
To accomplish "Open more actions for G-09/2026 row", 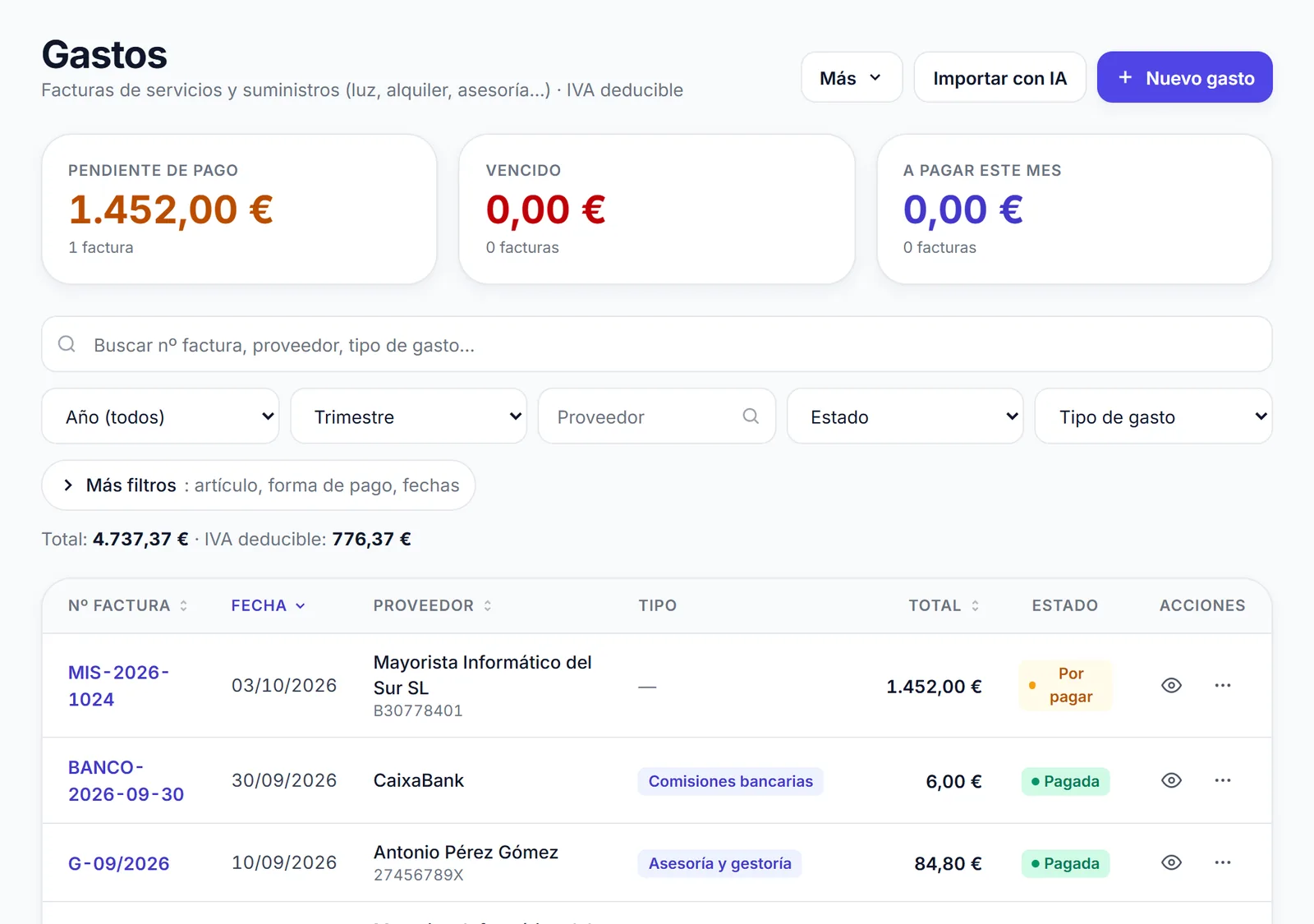I will click(1223, 862).
